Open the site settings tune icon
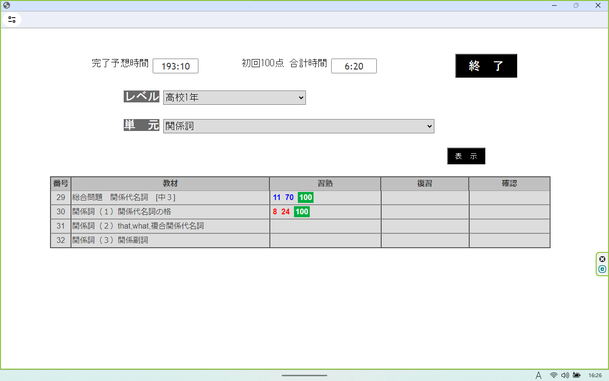 [x=12, y=19]
